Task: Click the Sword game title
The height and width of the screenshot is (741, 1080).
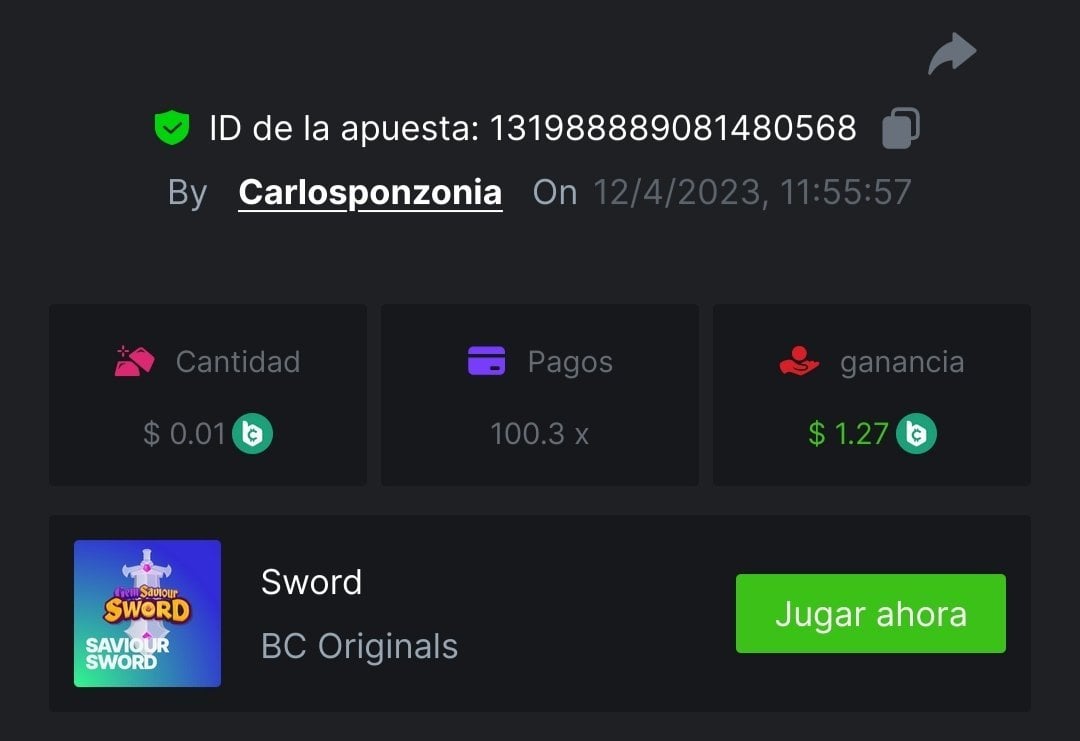Action: pyautogui.click(x=311, y=583)
